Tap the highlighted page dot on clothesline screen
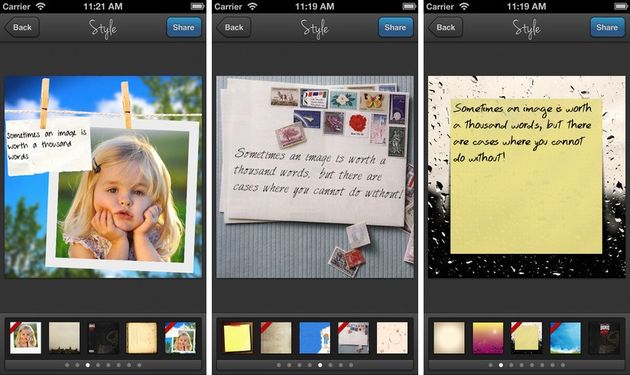Screen dimensions: 630x375 (x=88, y=365)
